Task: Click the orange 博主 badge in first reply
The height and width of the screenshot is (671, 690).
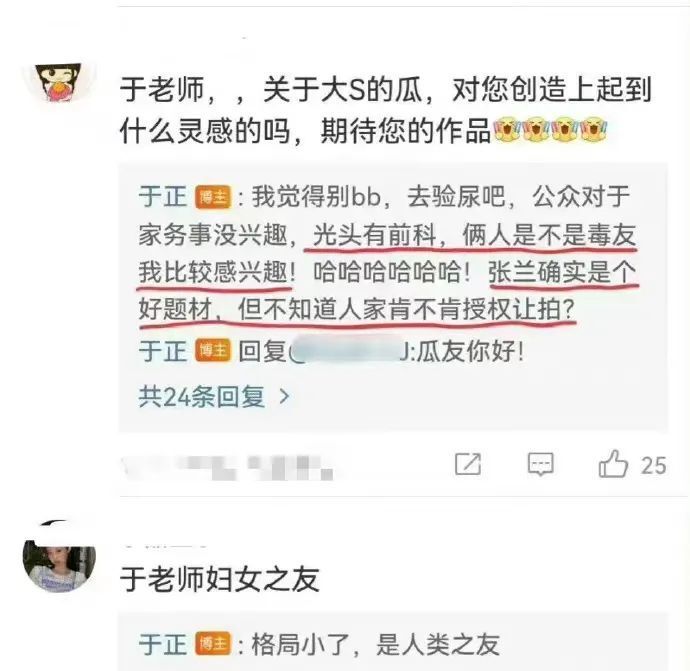Action: (213, 197)
